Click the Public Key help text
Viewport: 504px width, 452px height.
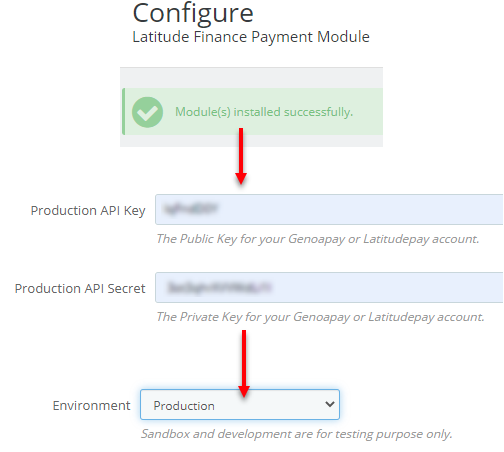tap(318, 239)
